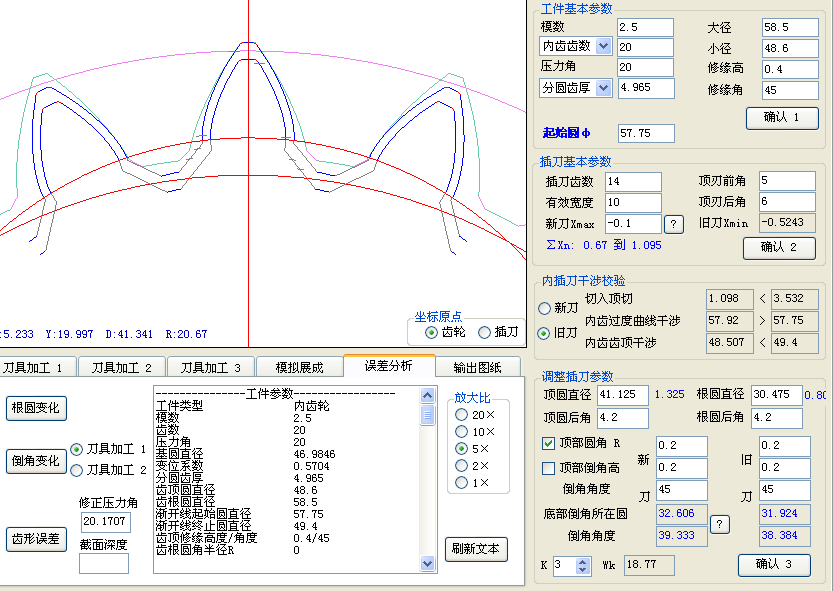Switch to the 刀具加工 3 tab
The height and width of the screenshot is (591, 833).
(x=211, y=367)
